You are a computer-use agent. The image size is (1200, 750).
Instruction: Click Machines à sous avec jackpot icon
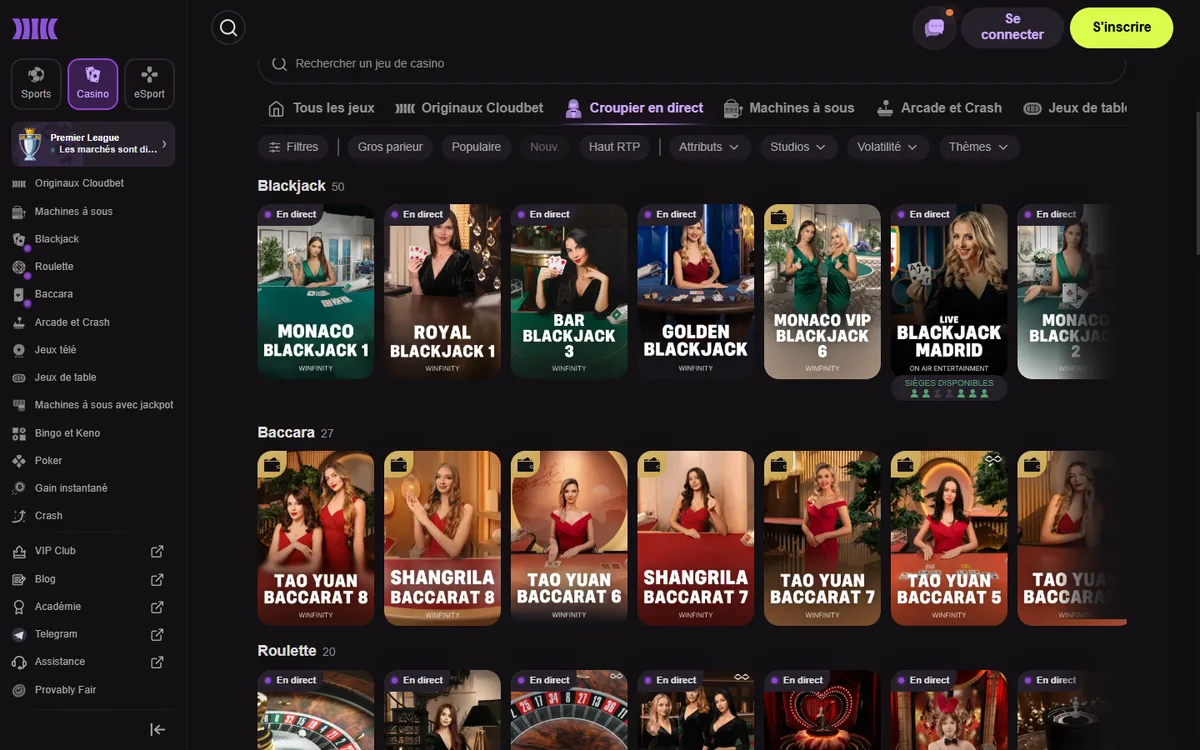point(18,405)
